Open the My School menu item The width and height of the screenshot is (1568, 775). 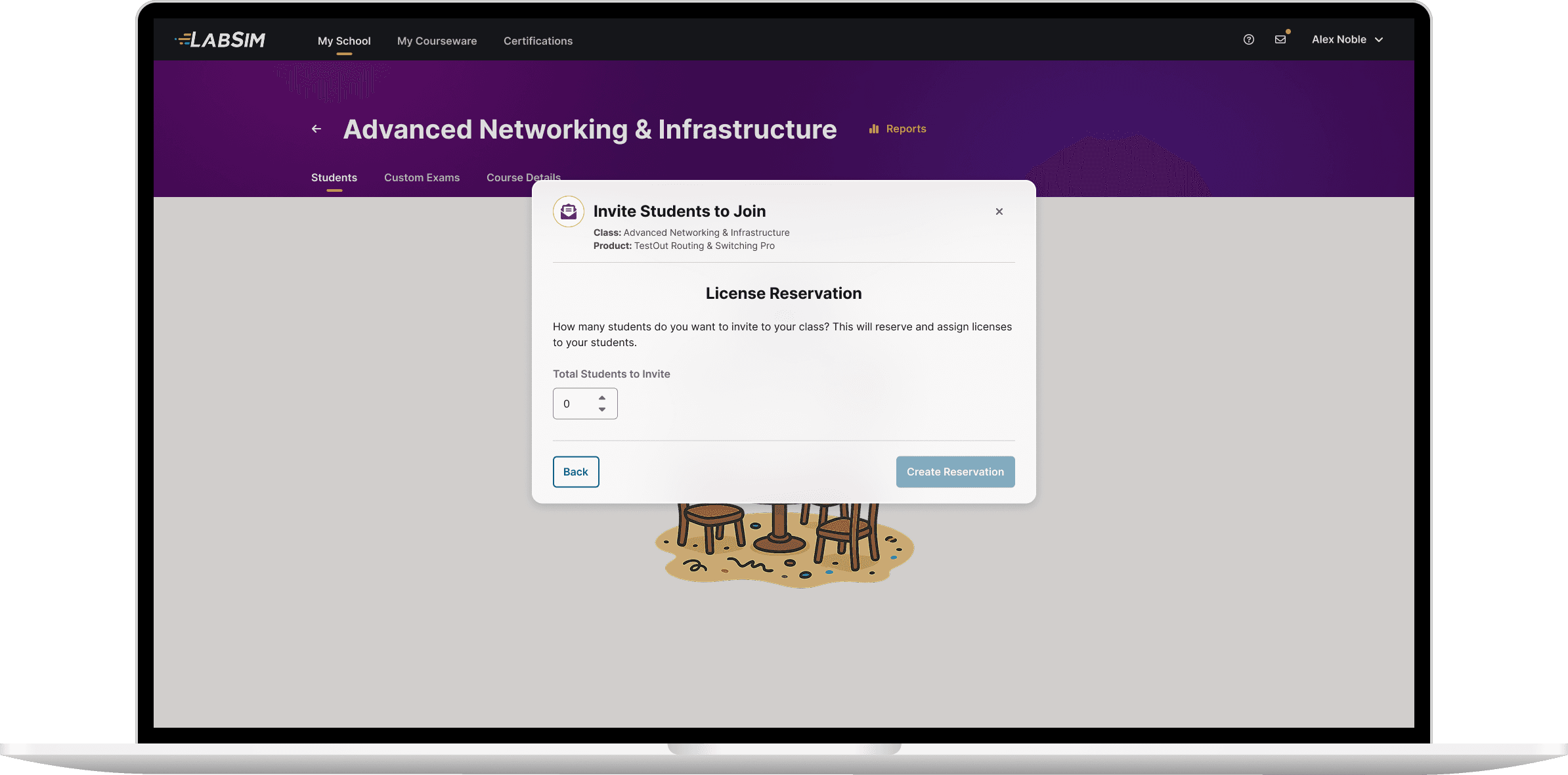[x=344, y=41]
